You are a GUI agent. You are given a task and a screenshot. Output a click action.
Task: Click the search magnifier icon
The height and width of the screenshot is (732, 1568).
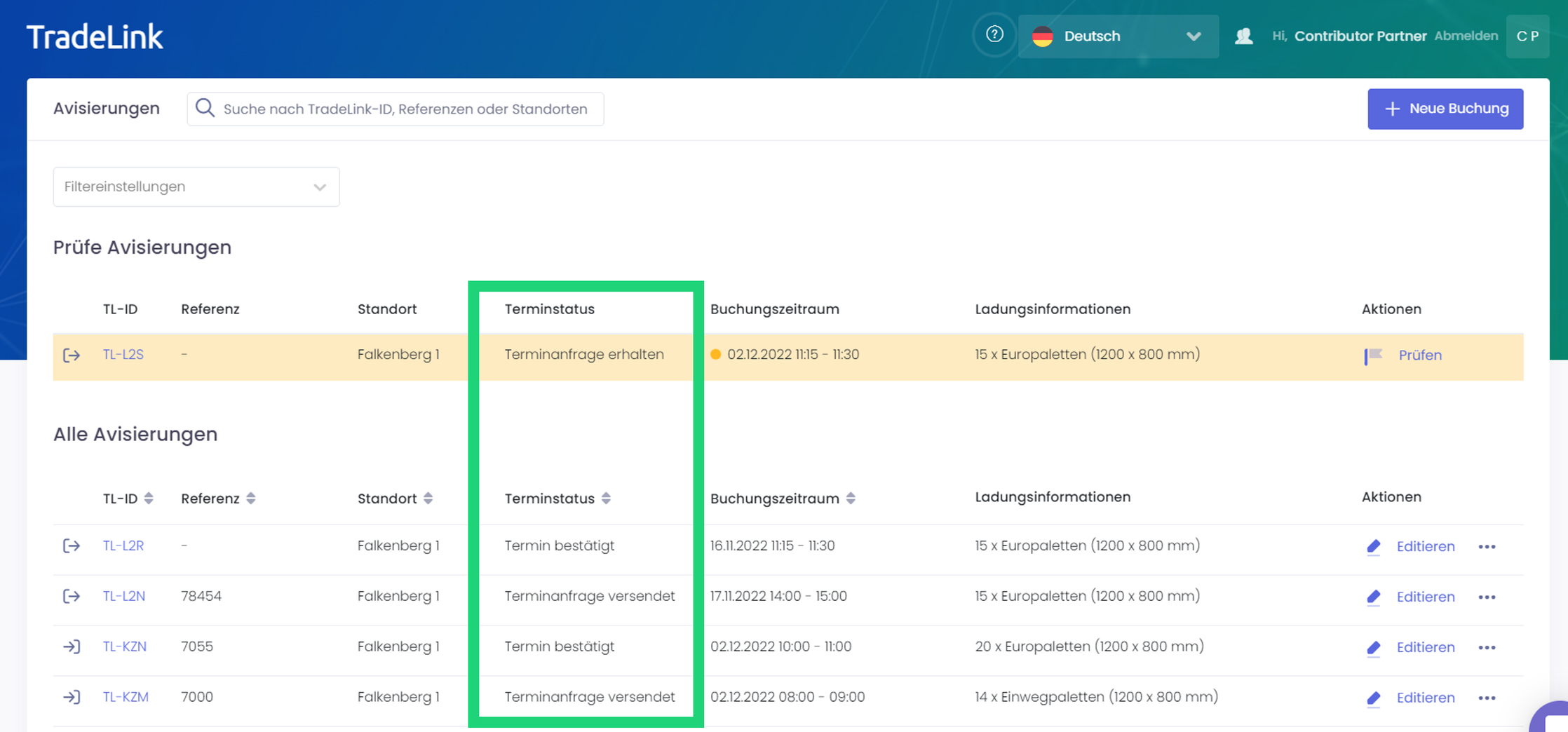[x=205, y=108]
